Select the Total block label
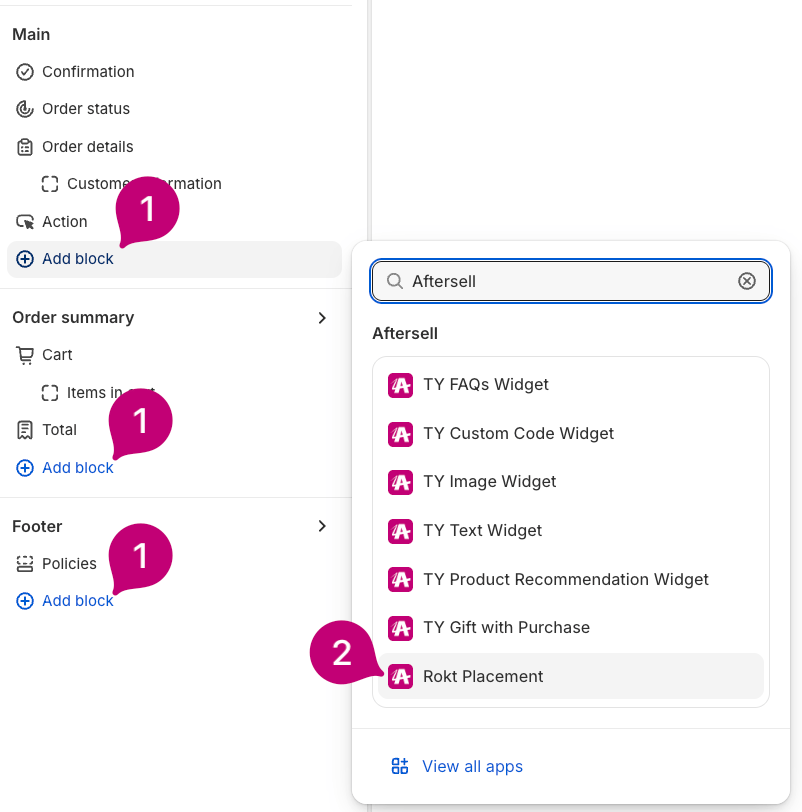 coord(60,430)
